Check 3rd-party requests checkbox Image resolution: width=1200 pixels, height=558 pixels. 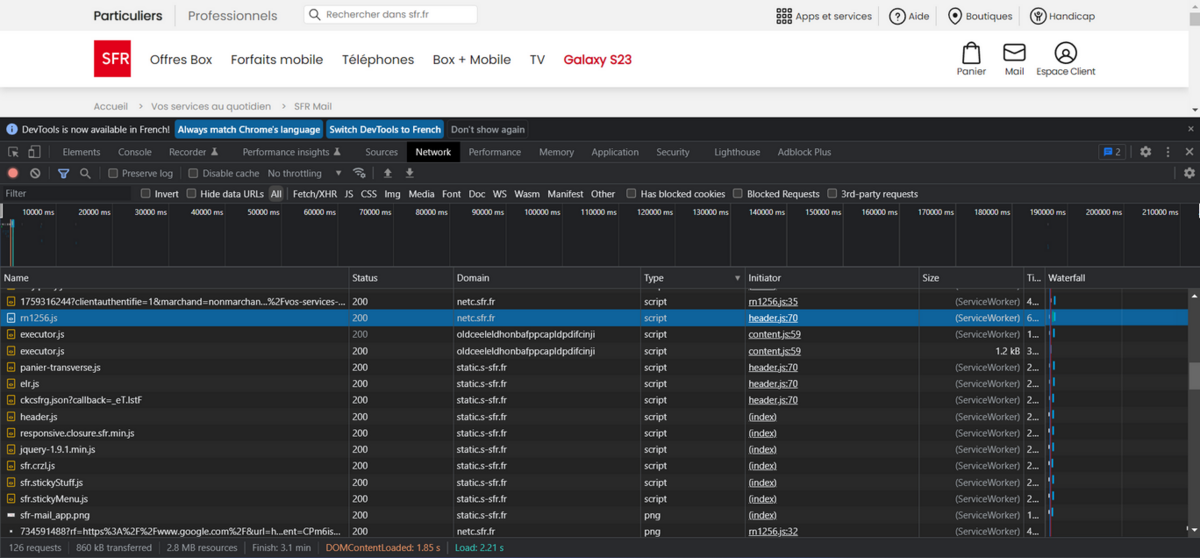click(x=832, y=194)
